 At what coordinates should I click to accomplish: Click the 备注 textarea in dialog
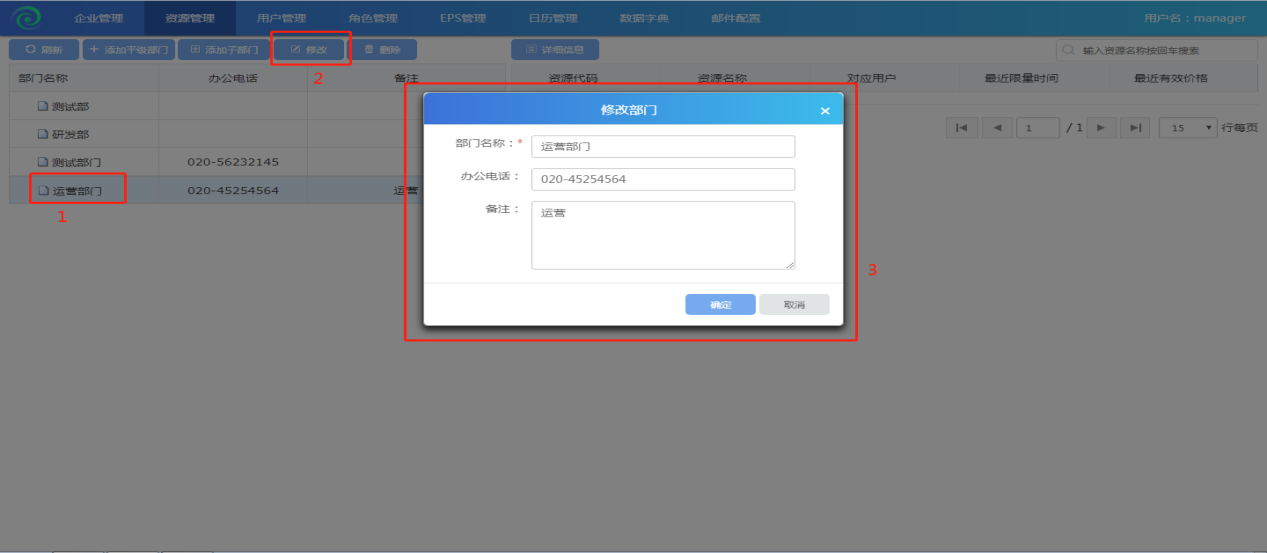[663, 235]
